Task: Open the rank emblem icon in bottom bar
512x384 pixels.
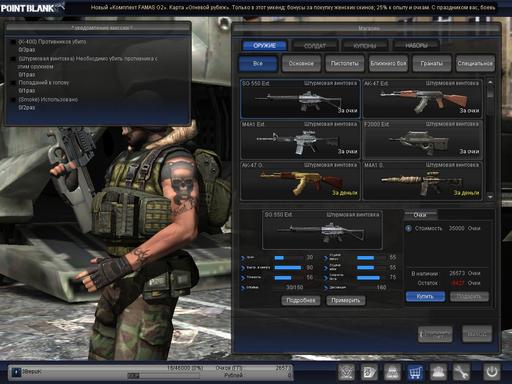Action: point(347,372)
